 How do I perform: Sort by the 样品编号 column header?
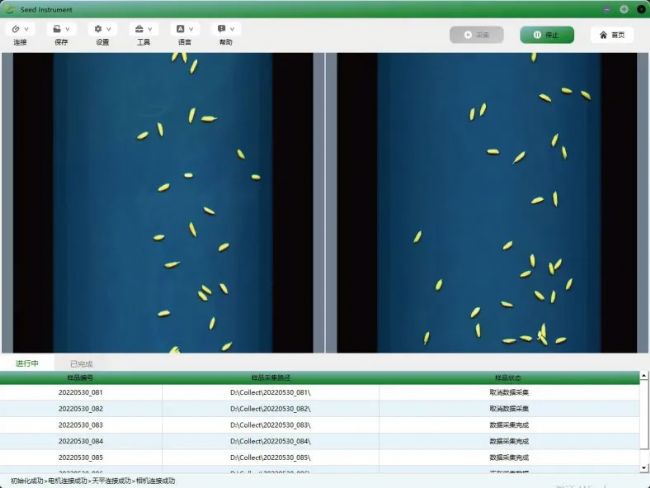[x=80, y=378]
